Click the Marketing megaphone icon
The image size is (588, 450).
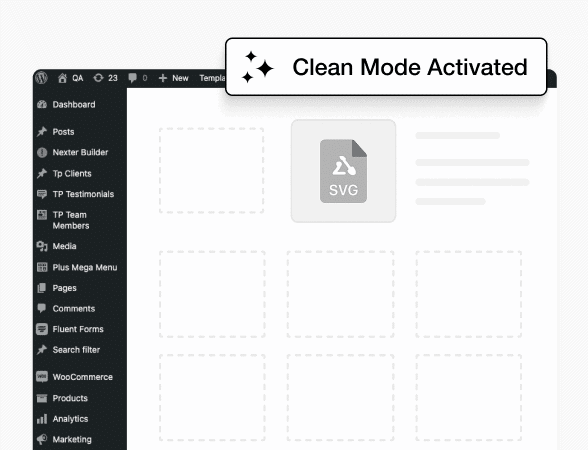pos(42,439)
